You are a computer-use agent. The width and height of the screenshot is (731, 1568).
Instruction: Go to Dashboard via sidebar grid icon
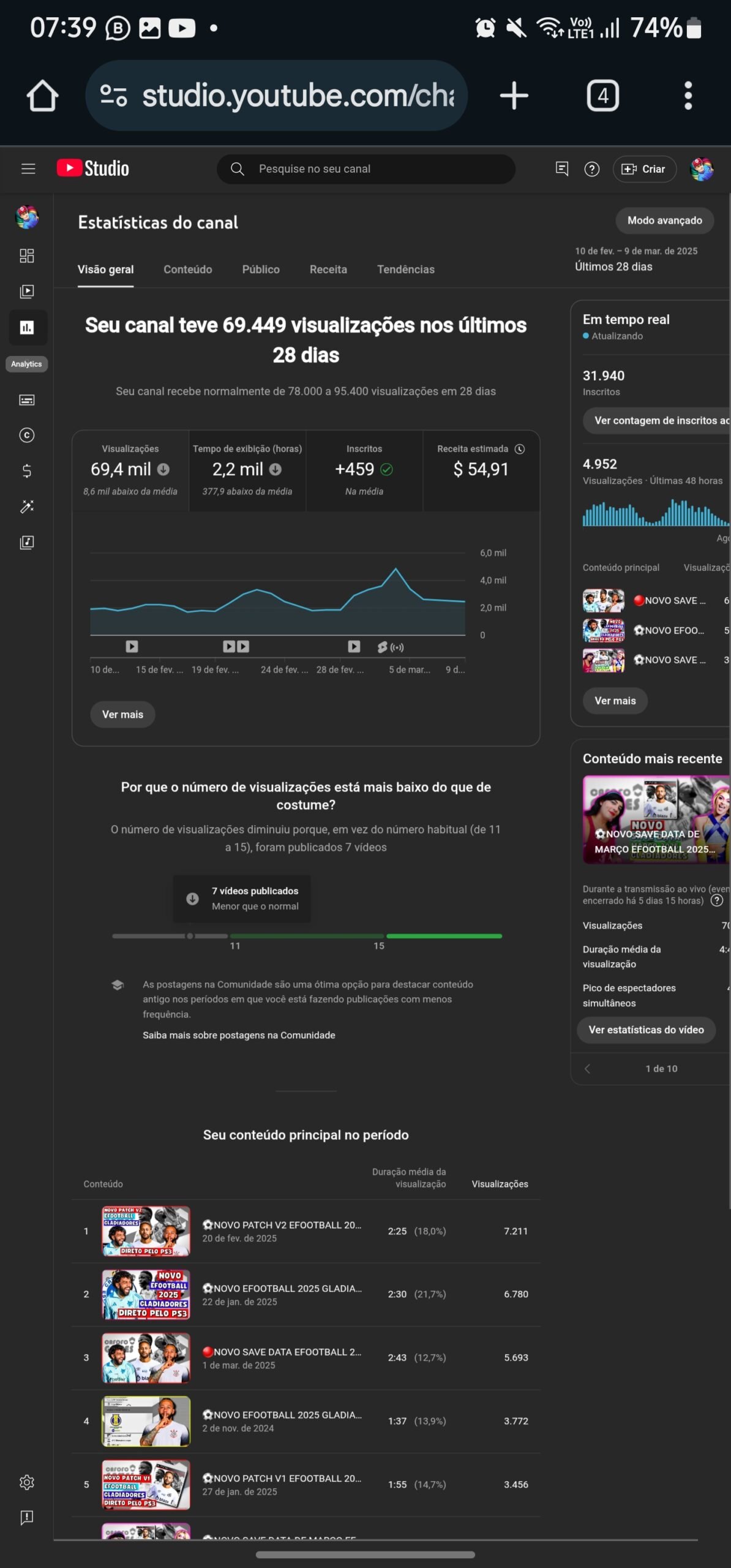click(x=27, y=255)
